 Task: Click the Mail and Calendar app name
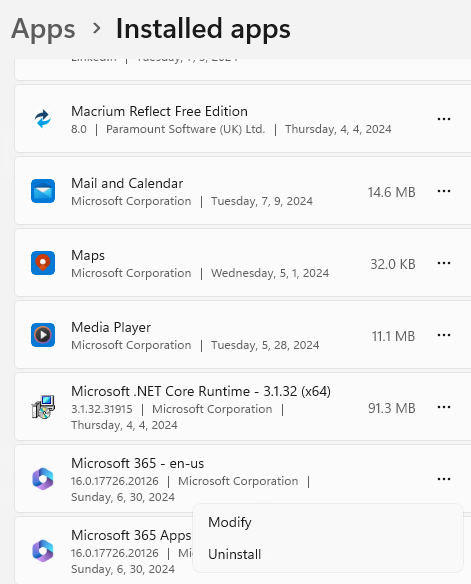tap(127, 183)
